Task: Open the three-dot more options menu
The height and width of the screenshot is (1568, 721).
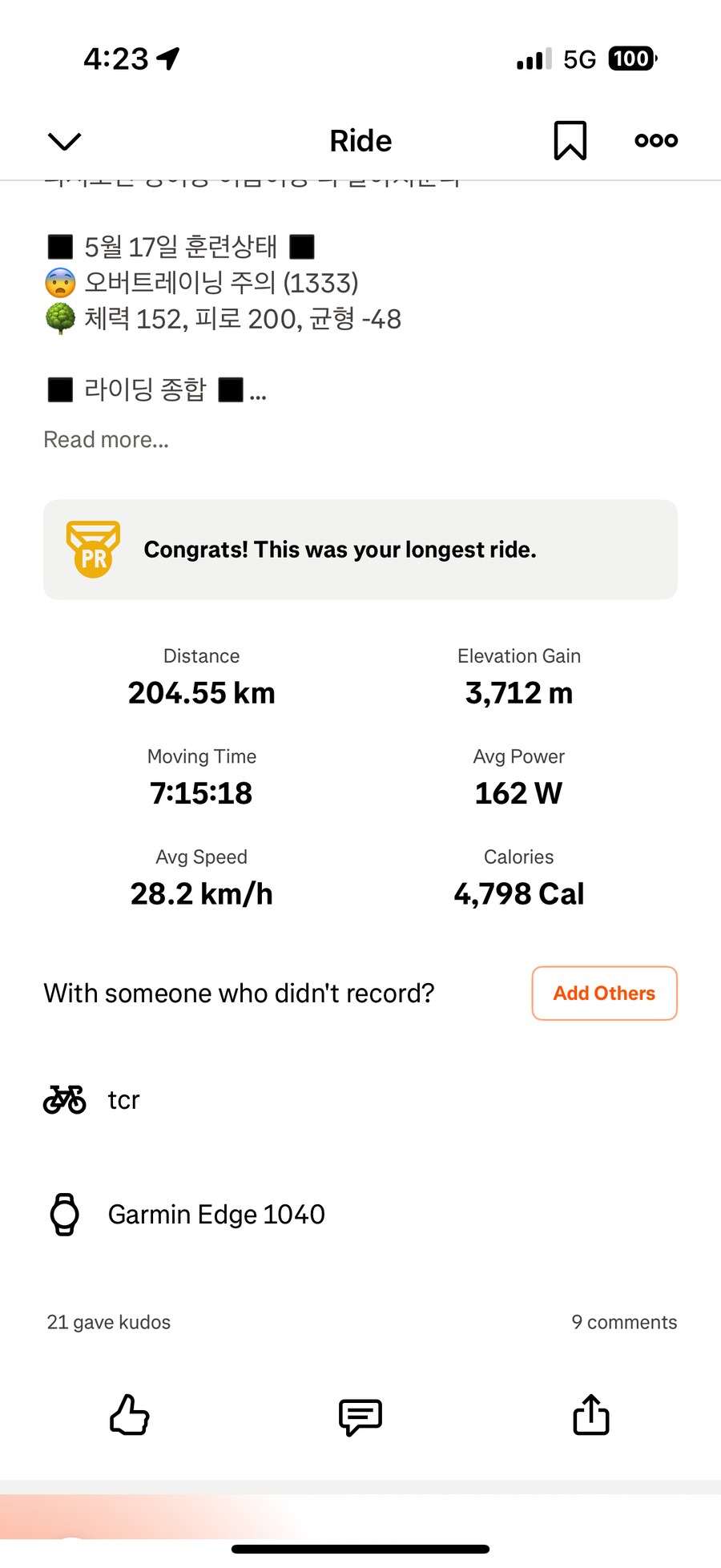Action: tap(656, 140)
